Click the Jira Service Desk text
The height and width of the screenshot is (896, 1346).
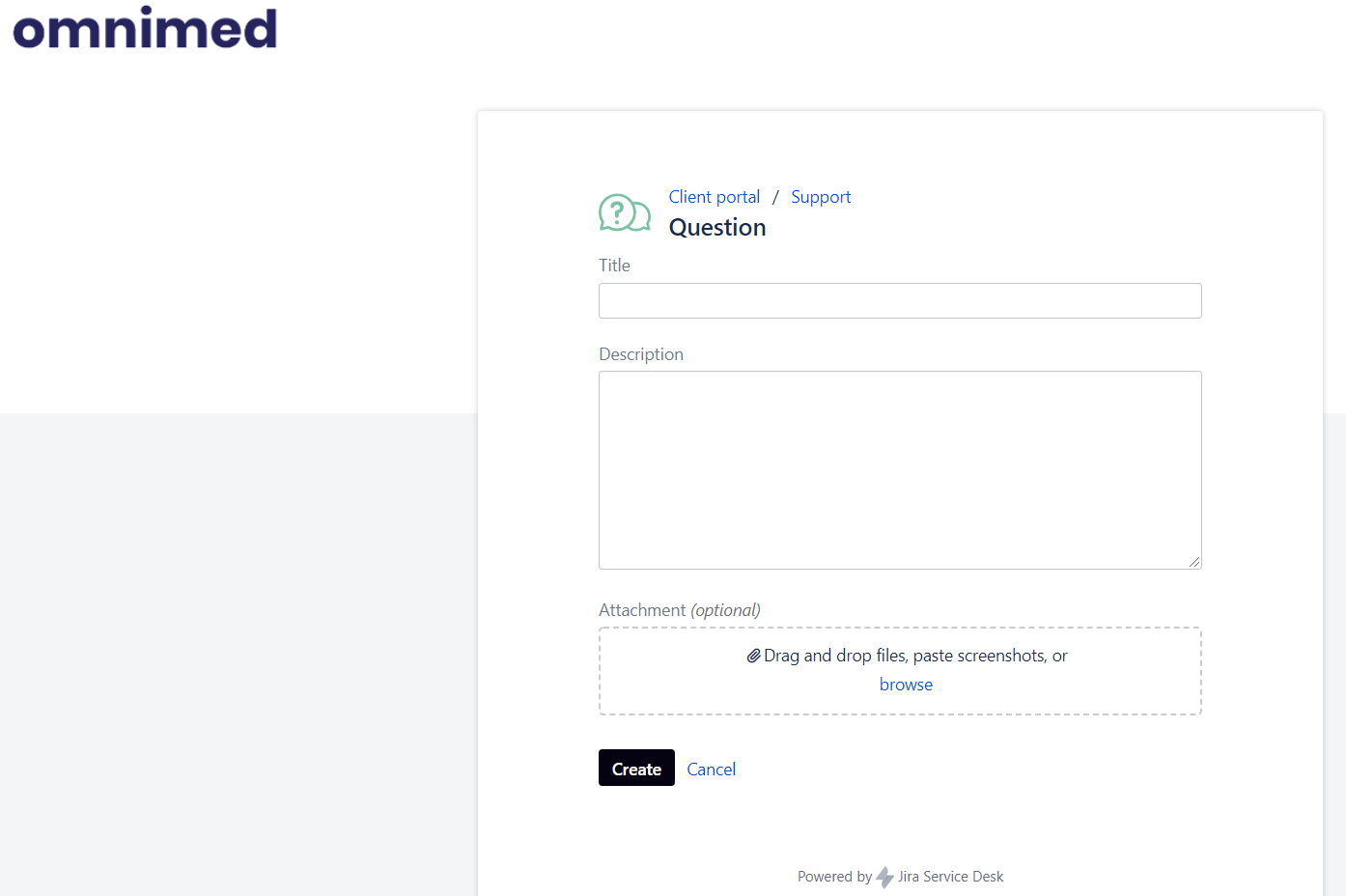pos(951,877)
